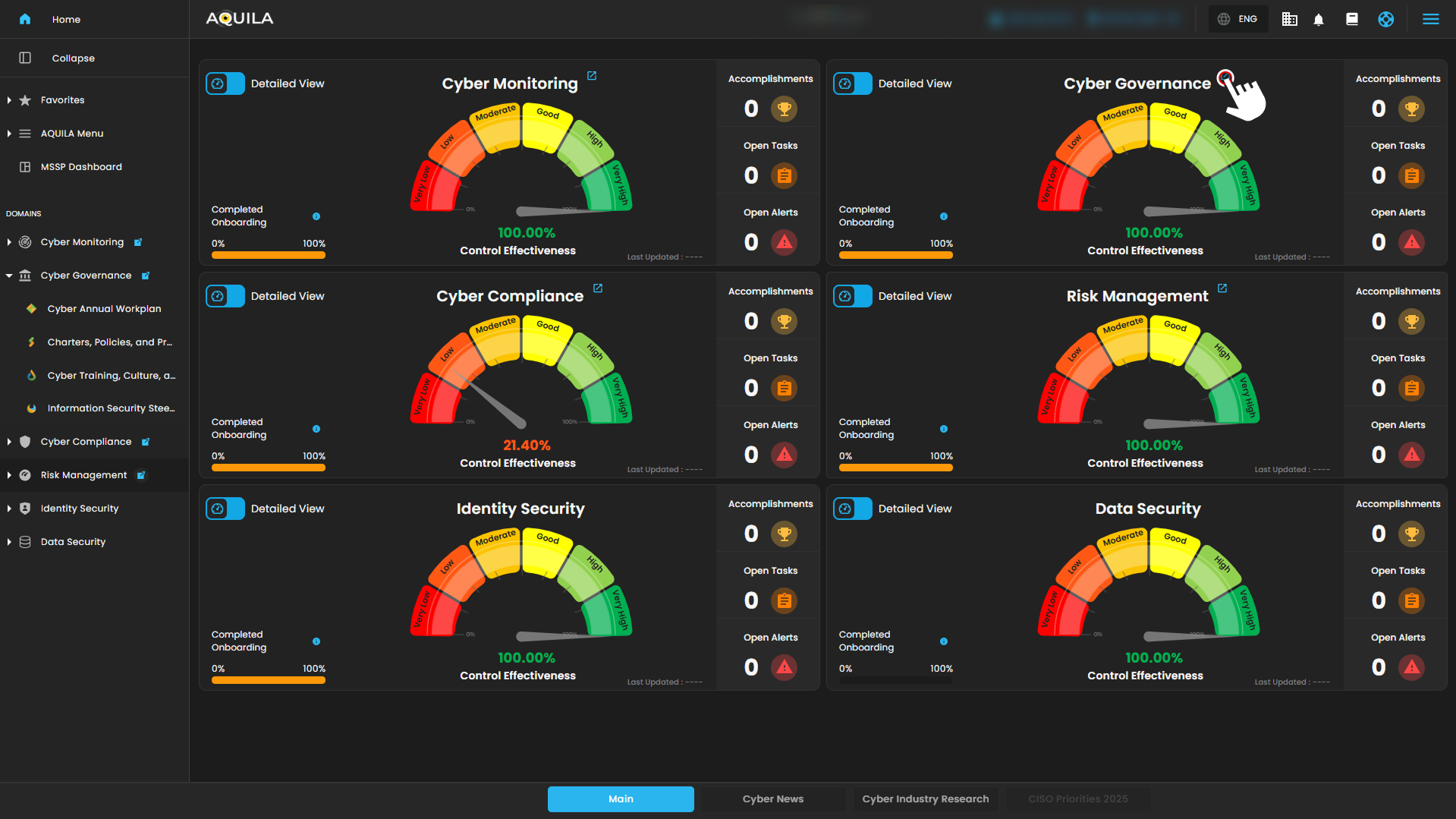Click the building grid icon in header
The width and height of the screenshot is (1456, 819).
click(x=1289, y=20)
